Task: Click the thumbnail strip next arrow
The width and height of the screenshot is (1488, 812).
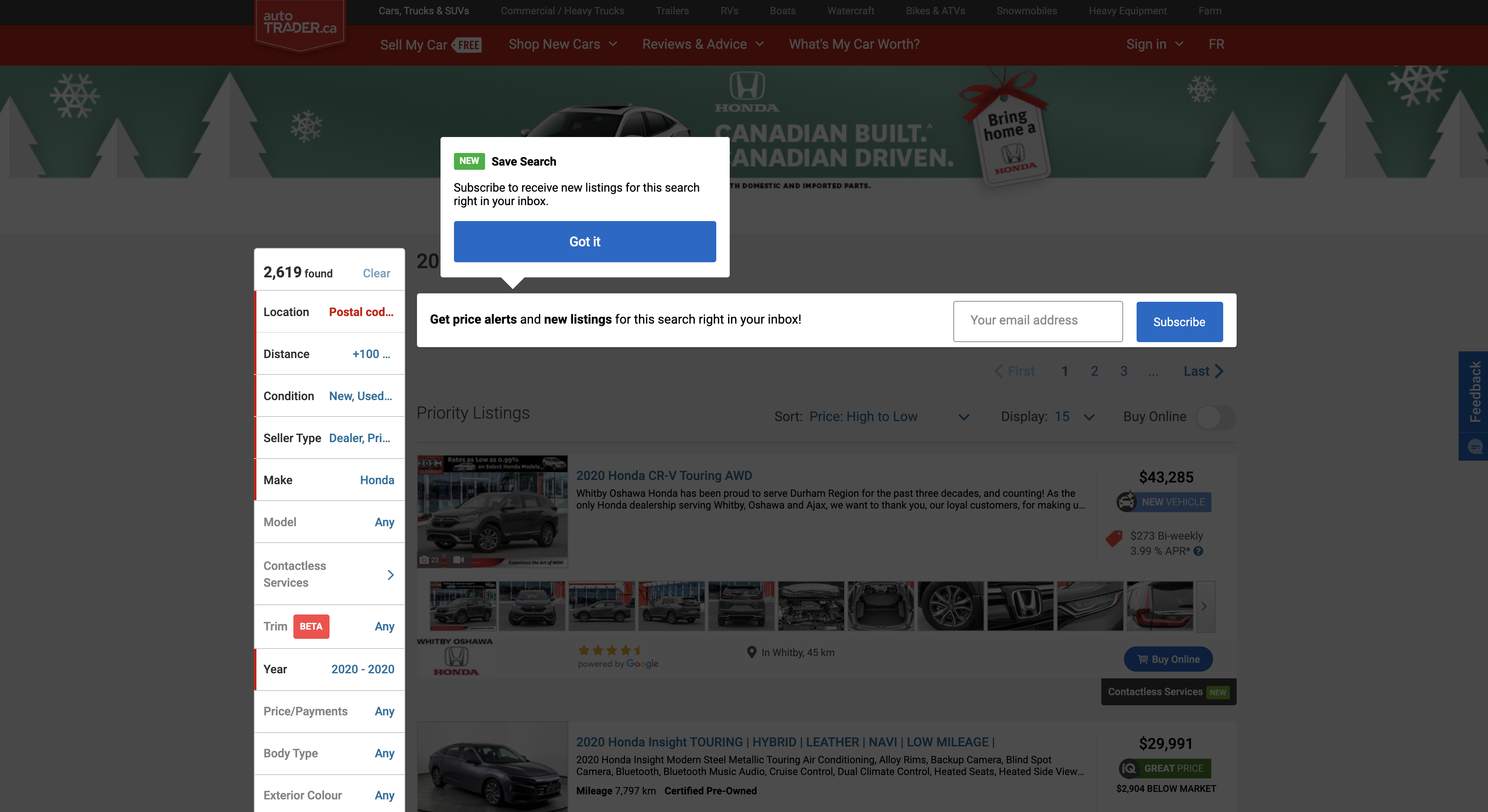Action: point(1205,606)
